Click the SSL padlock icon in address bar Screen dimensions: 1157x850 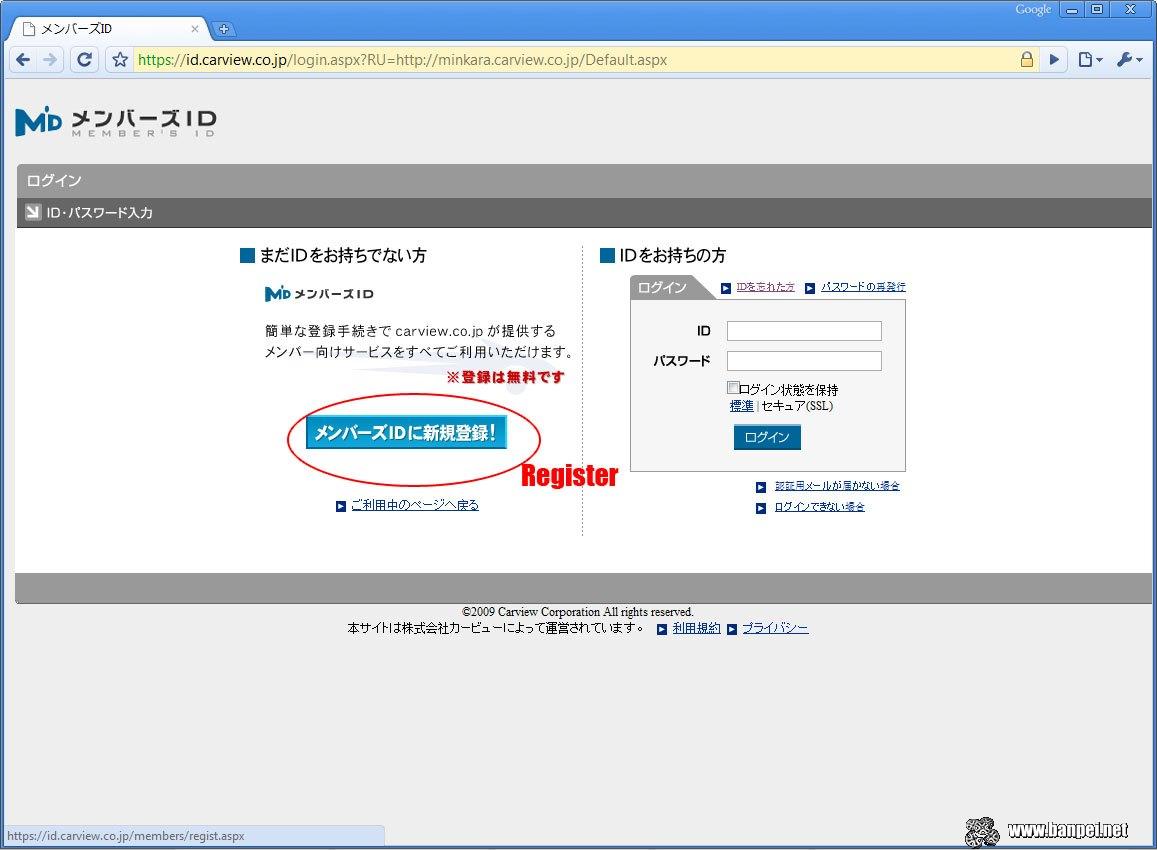1026,60
